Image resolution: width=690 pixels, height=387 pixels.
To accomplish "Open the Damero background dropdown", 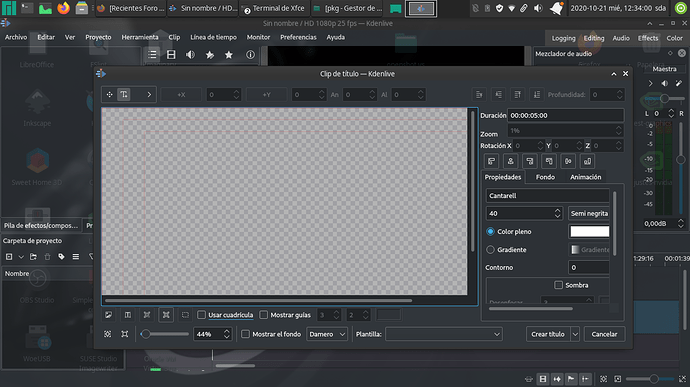I will point(327,334).
